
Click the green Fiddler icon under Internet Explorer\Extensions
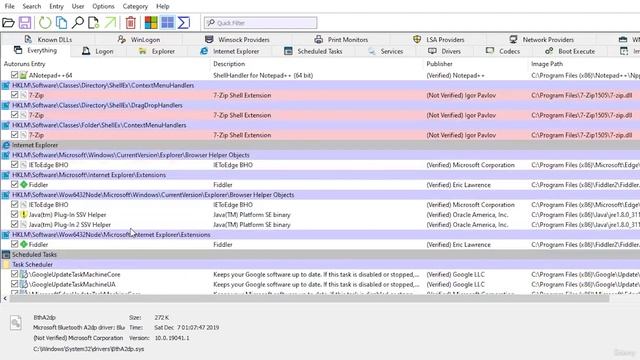[24, 185]
